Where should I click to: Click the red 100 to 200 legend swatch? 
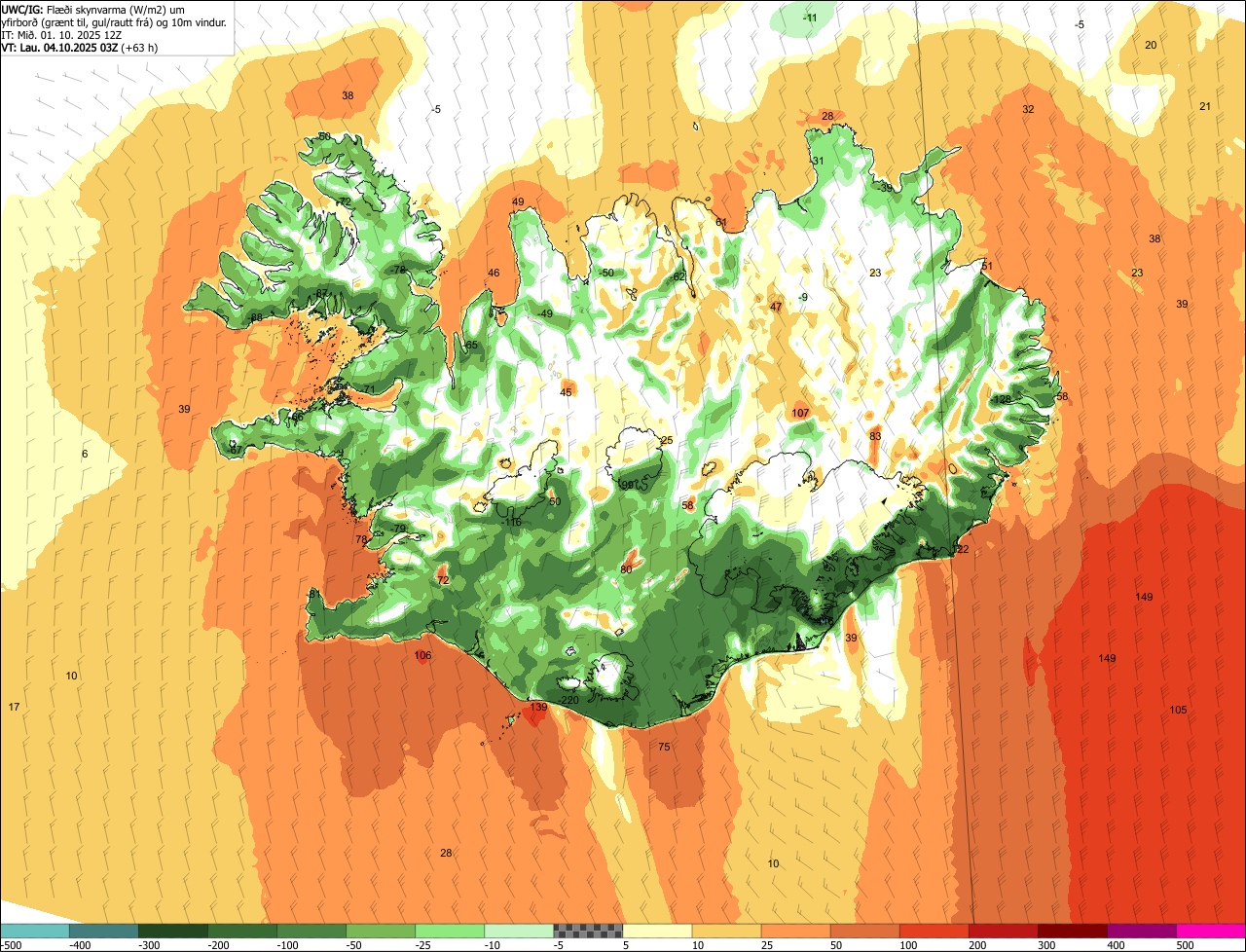point(934,931)
